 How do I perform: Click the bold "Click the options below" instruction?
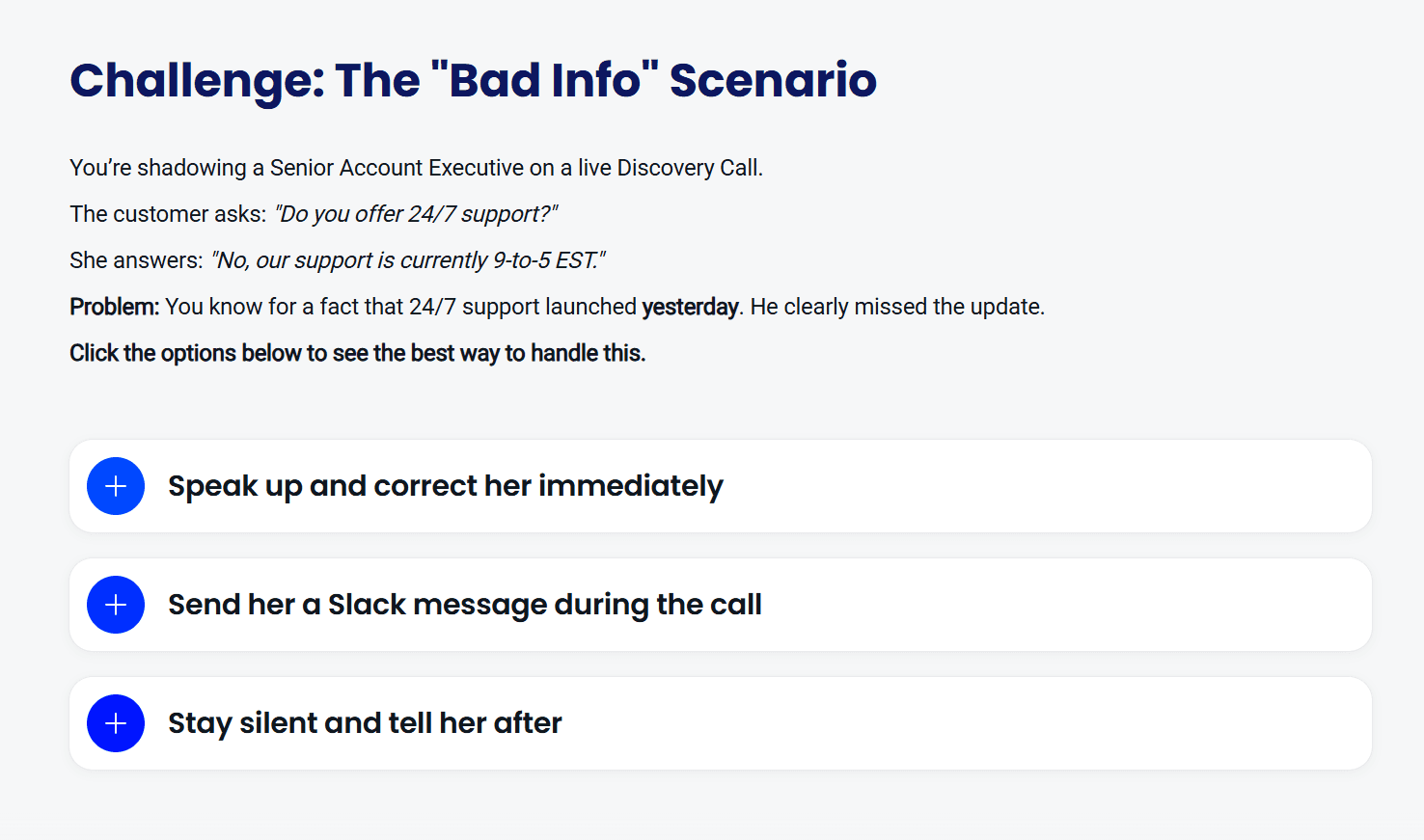tap(357, 353)
